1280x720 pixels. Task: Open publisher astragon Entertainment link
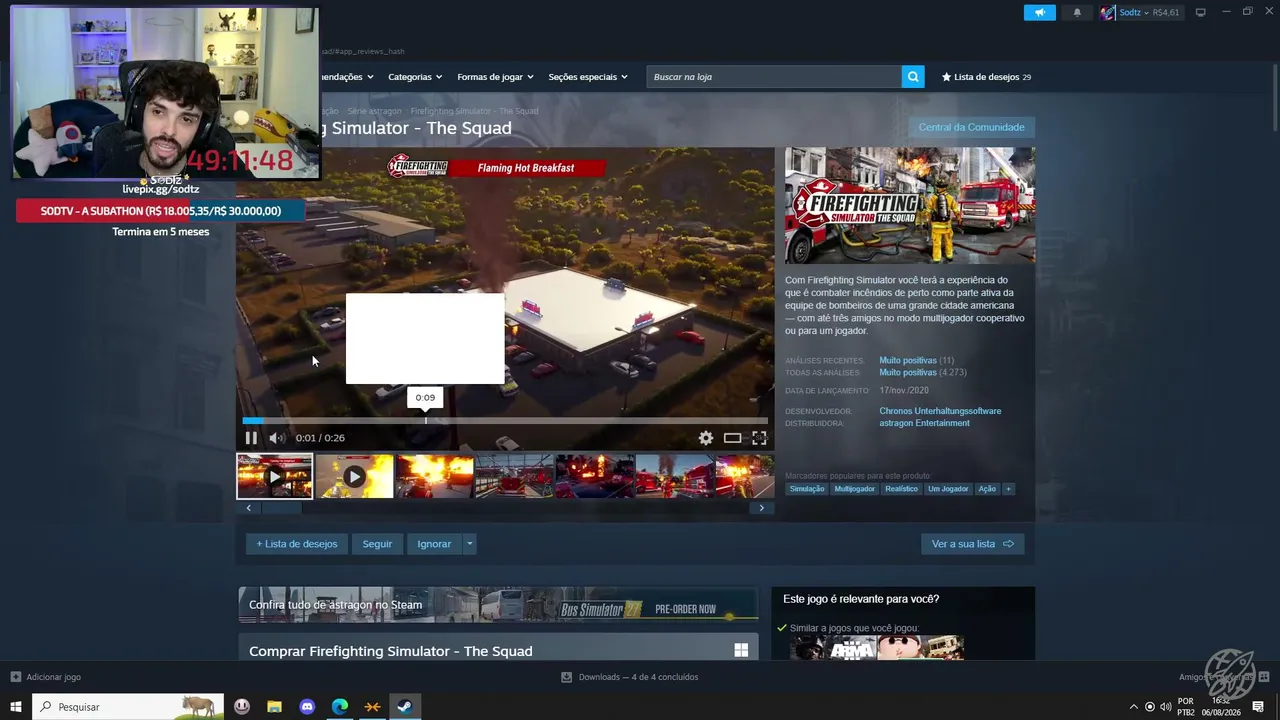[x=925, y=423]
